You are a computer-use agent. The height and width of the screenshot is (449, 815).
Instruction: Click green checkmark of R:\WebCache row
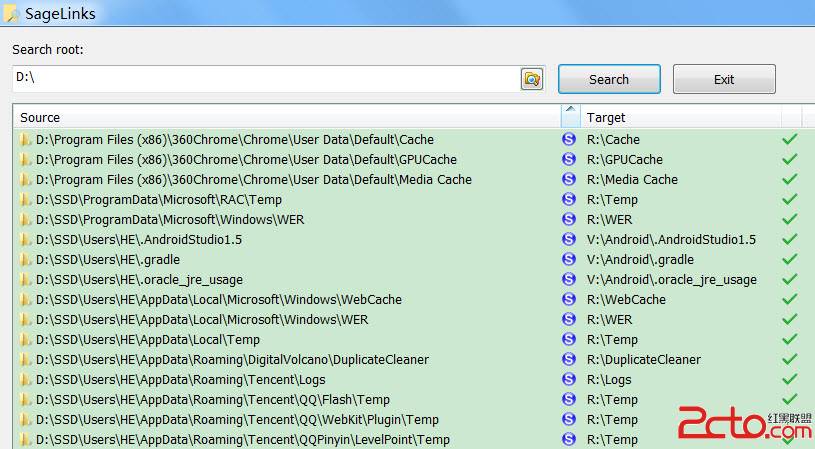790,299
